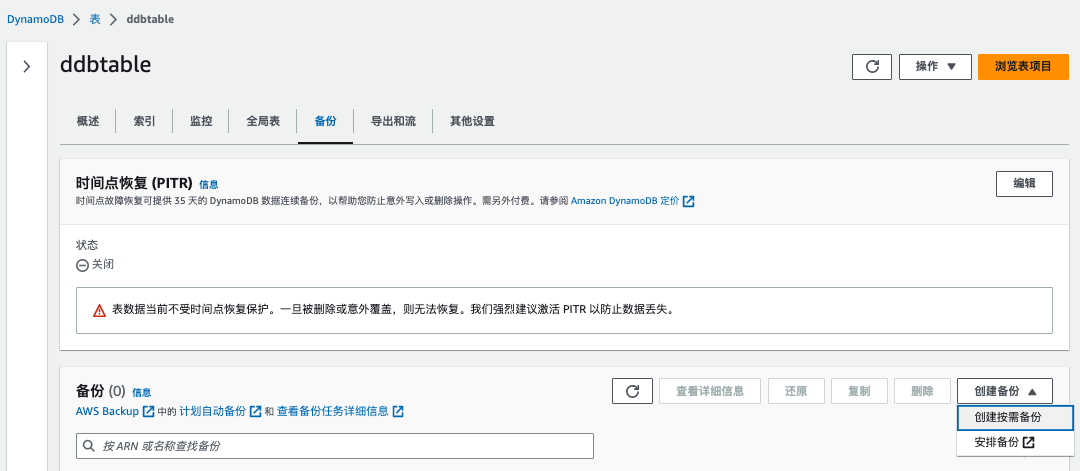Open 查看备份任务详细信息 link

tap(333, 411)
